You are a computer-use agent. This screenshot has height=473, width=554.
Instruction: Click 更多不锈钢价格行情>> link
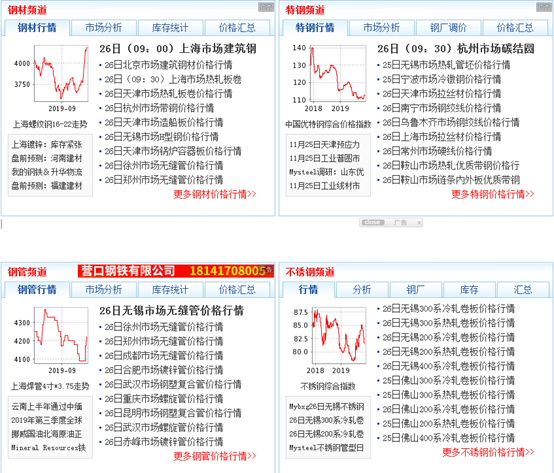(x=488, y=452)
